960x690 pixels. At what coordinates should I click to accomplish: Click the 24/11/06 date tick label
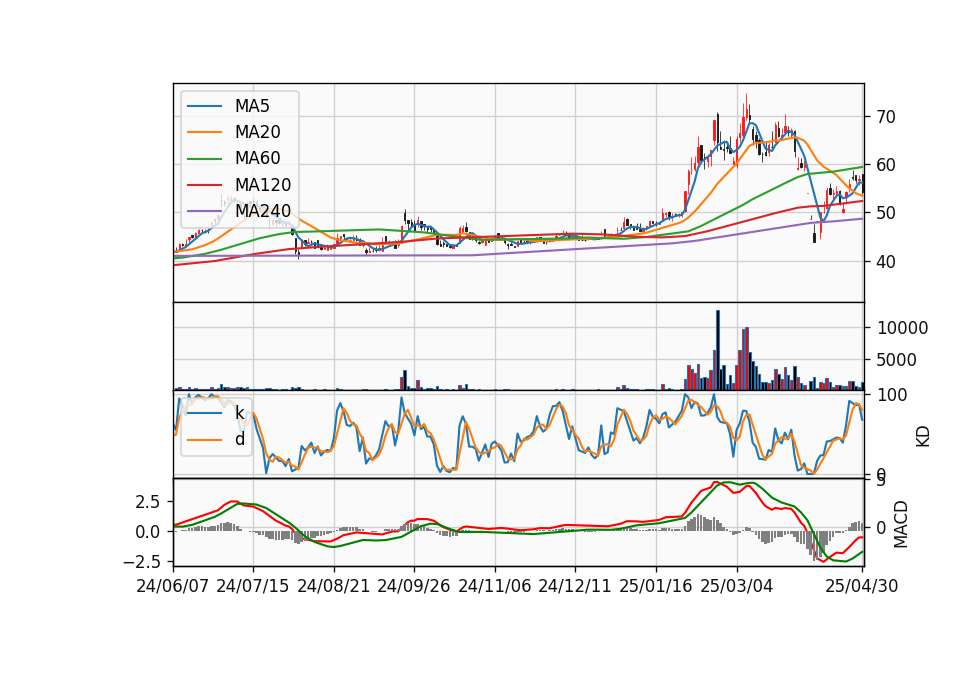click(x=495, y=587)
